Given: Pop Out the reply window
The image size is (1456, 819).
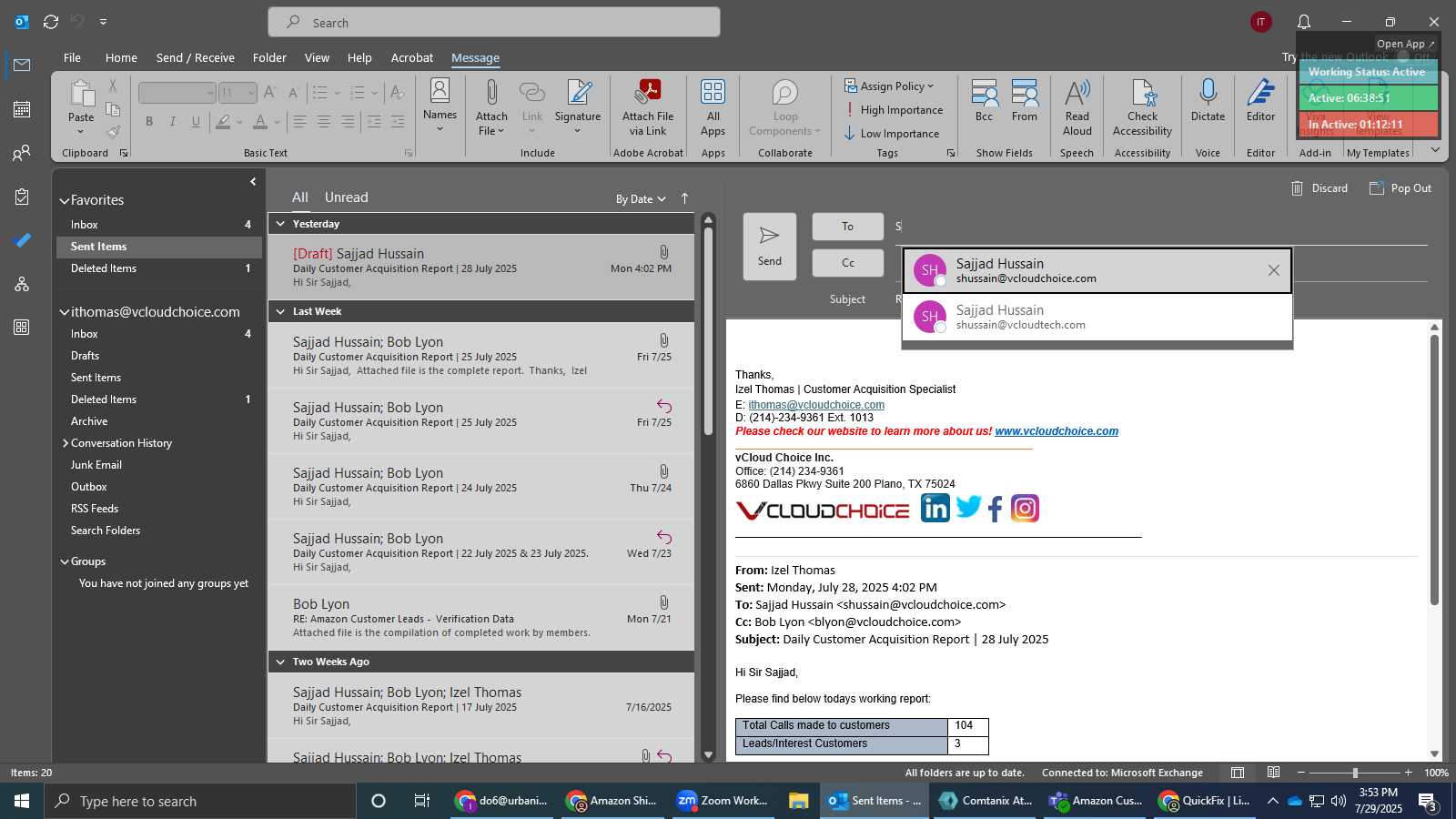Looking at the screenshot, I should coord(1400,188).
